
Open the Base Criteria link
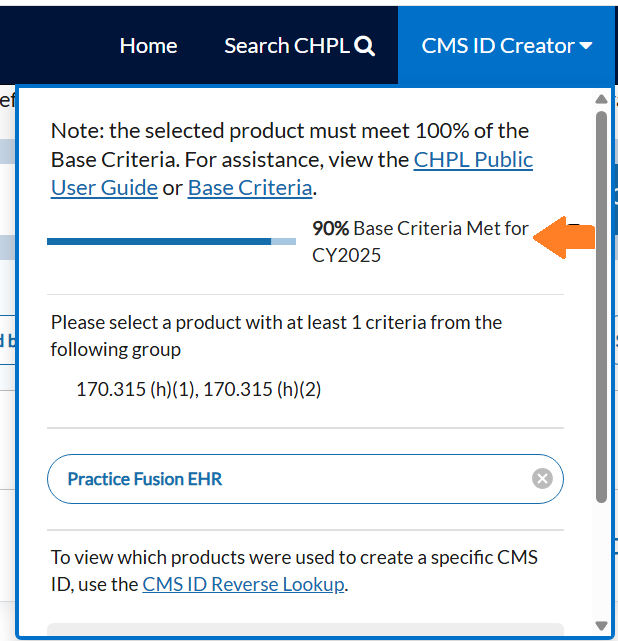pyautogui.click(x=250, y=187)
